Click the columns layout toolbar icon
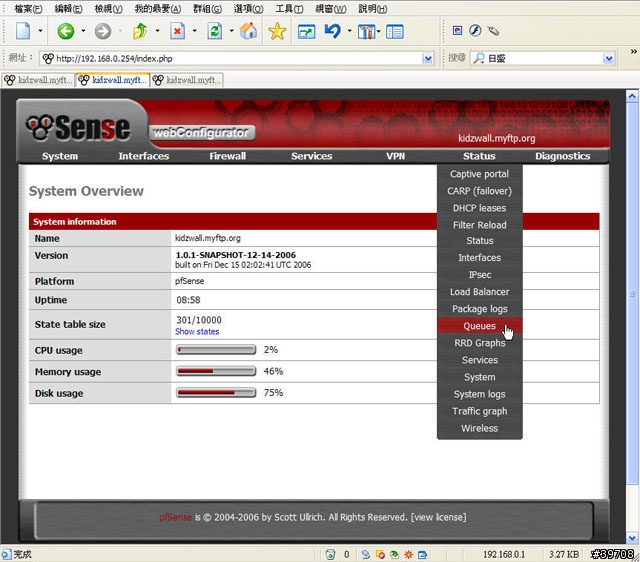Image resolution: width=640 pixels, height=562 pixels. tap(367, 31)
